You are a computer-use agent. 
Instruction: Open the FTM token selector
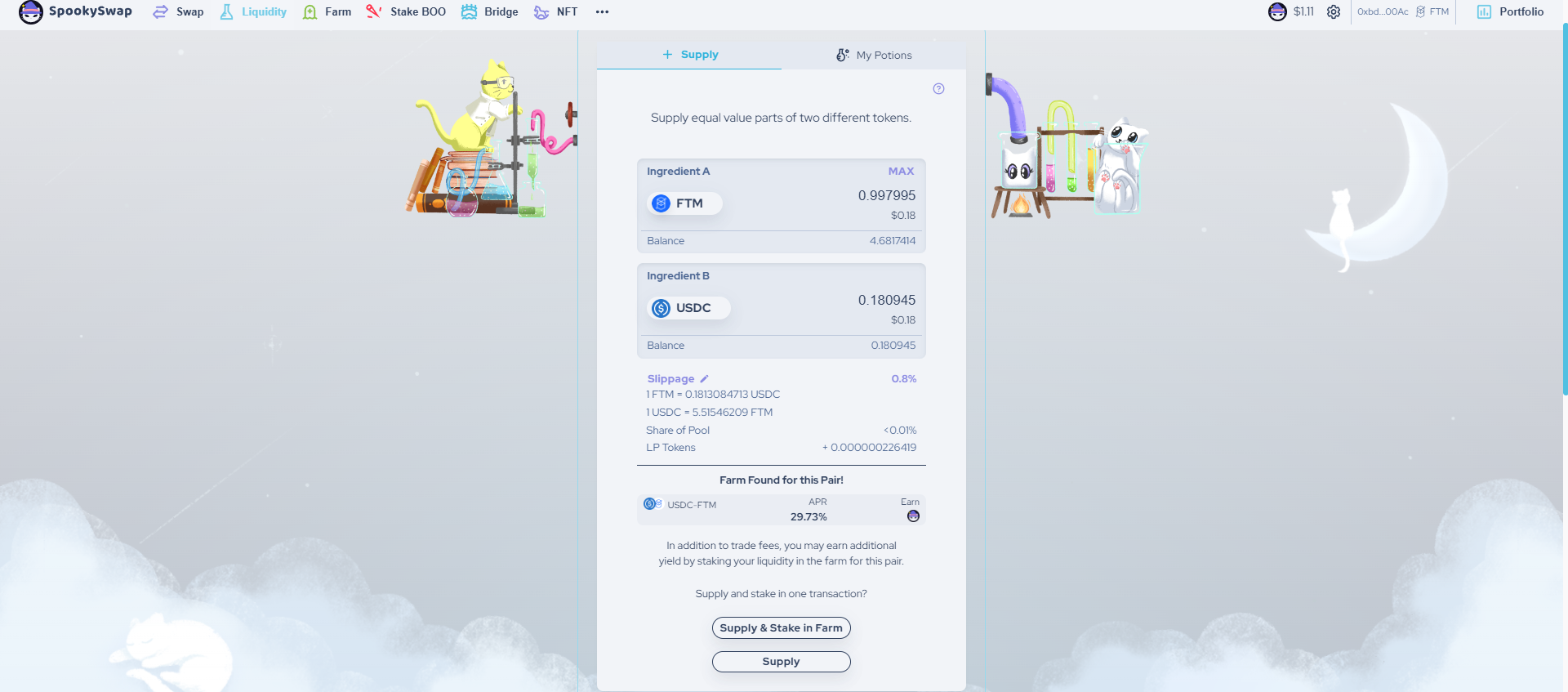(x=684, y=203)
